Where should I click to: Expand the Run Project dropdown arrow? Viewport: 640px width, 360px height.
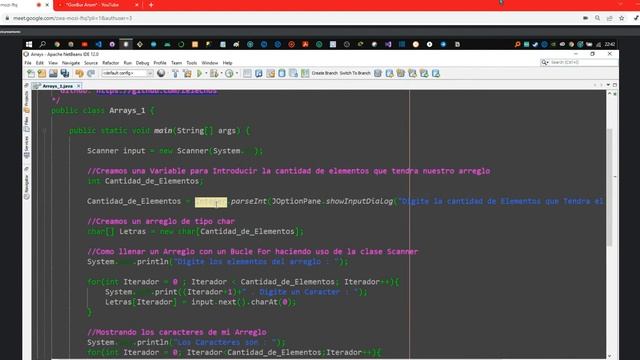(206, 73)
